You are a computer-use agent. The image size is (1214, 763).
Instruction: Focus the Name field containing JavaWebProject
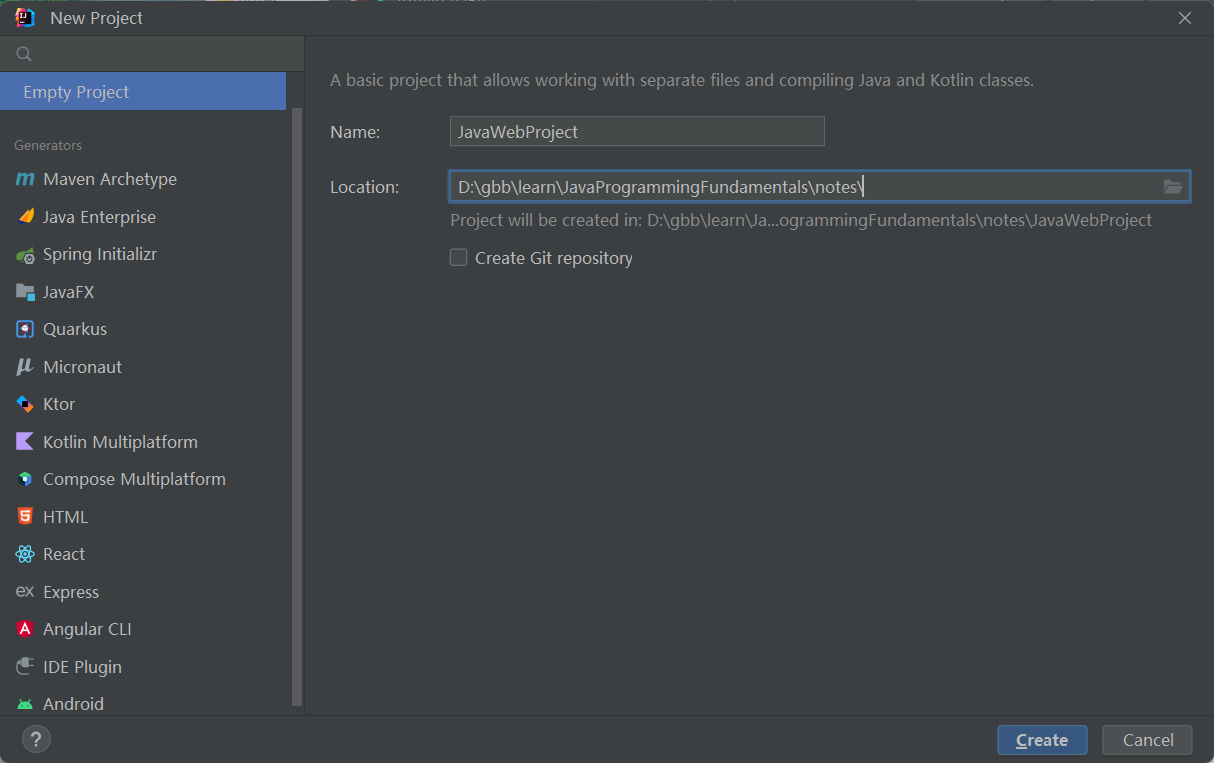[637, 131]
